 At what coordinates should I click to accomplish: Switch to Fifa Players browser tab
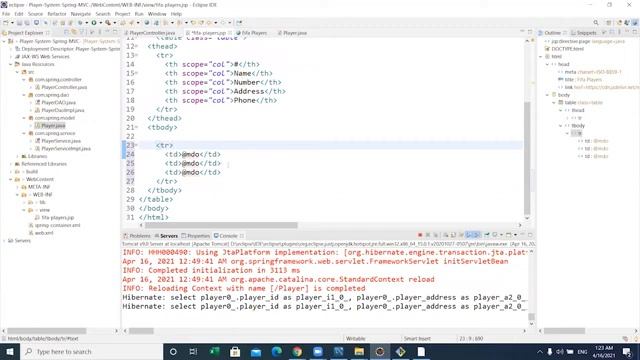click(252, 33)
